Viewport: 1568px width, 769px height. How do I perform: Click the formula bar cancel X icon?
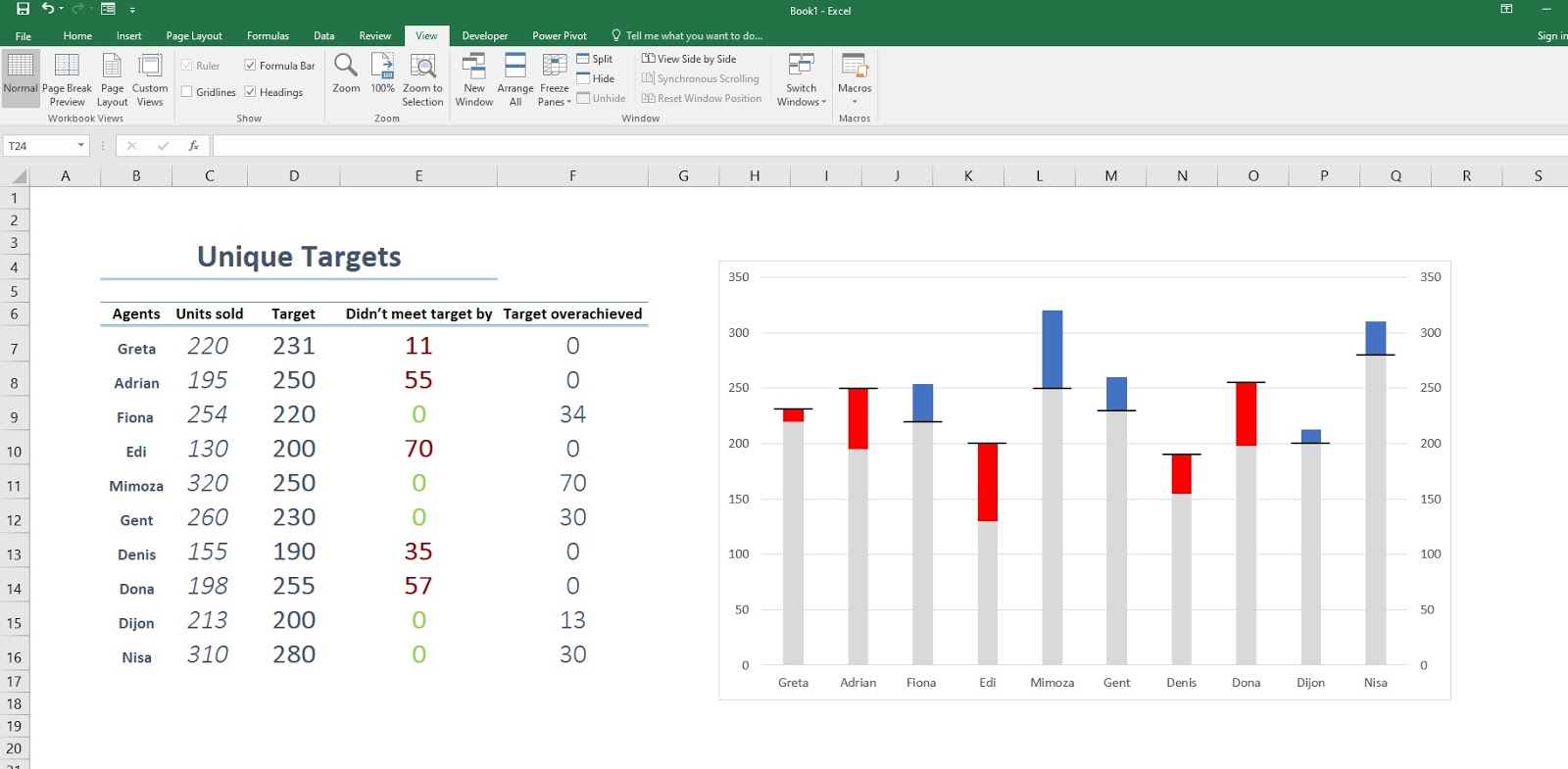point(131,145)
